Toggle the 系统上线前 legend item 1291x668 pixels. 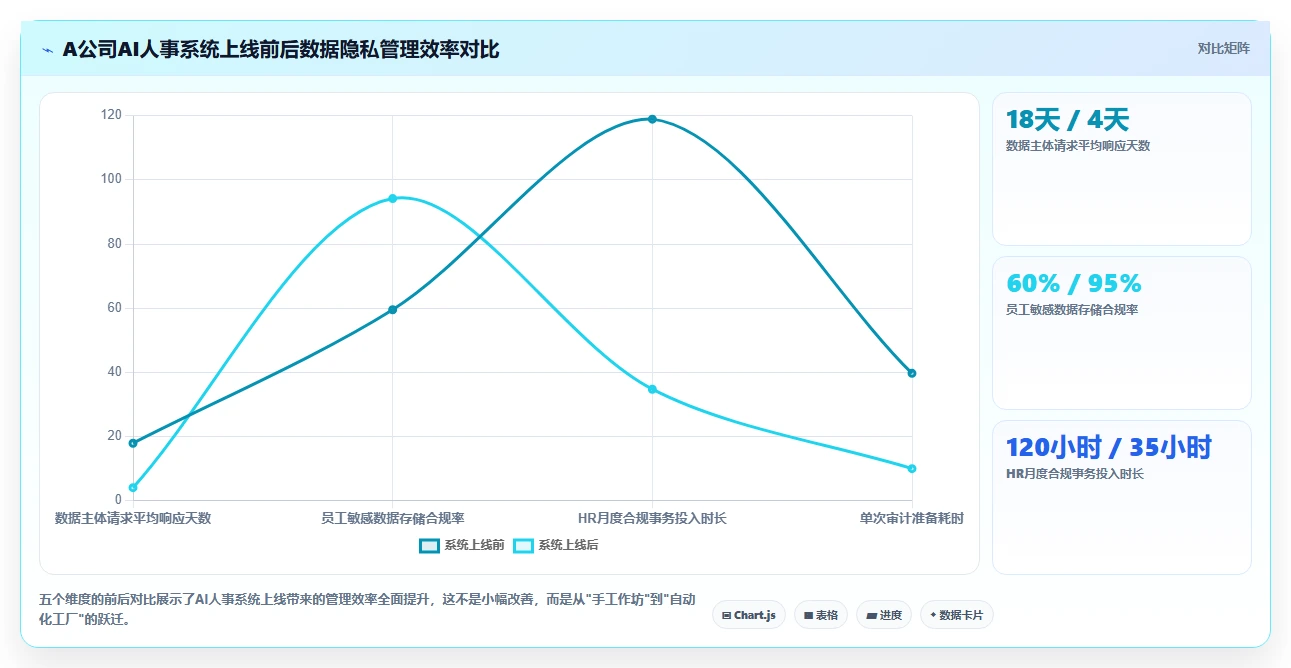(x=462, y=545)
